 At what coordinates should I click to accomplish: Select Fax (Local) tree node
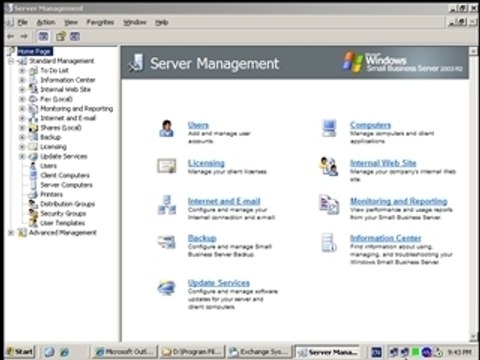(x=56, y=99)
